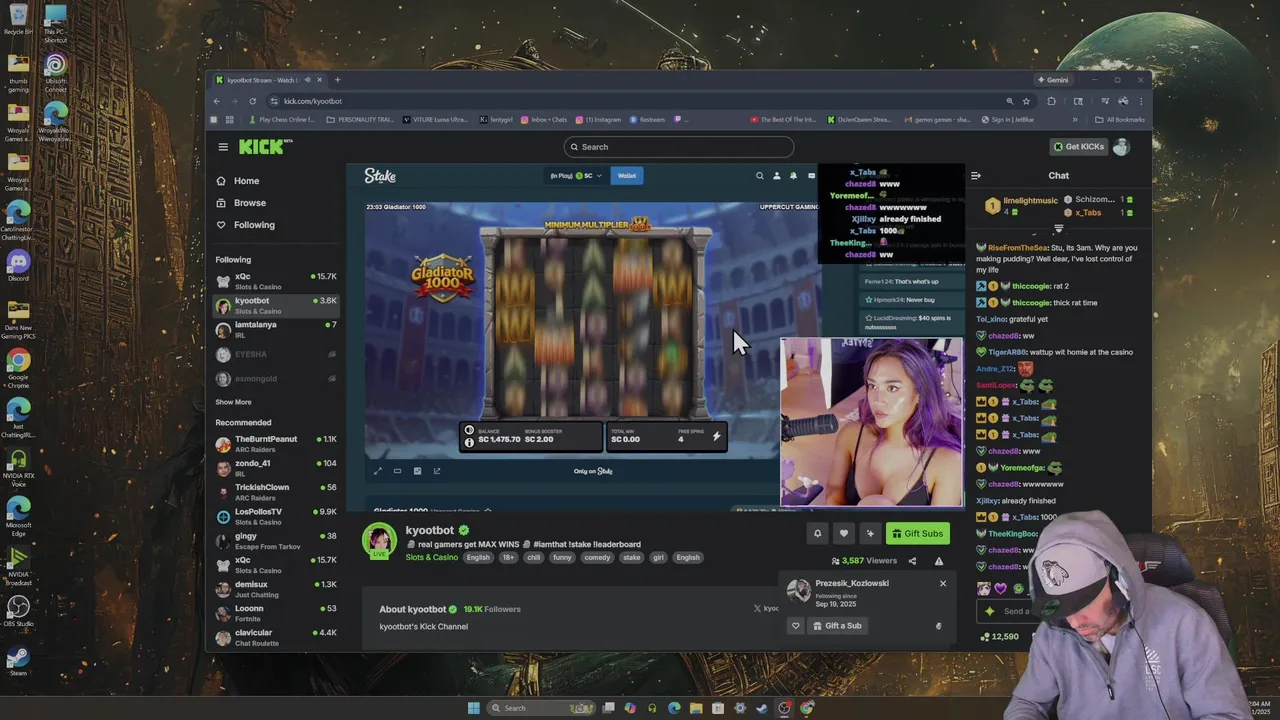This screenshot has height=720, width=1280.
Task: Toggle notification bell for kyootbot
Action: (817, 533)
